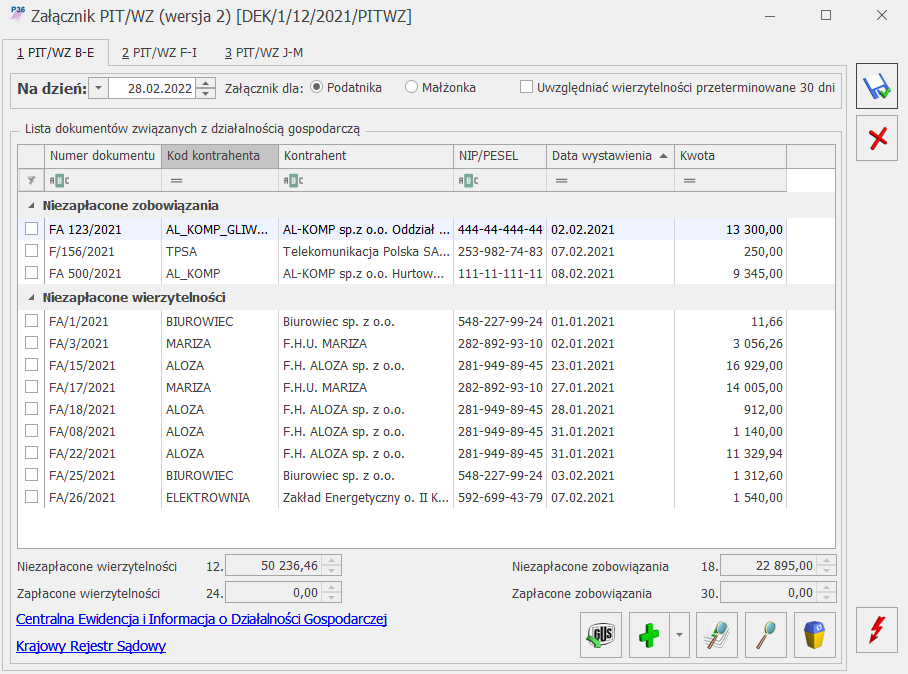This screenshot has height=674, width=908.
Task: Open the 2 PIT/WZ F-I tab
Action: (x=159, y=53)
